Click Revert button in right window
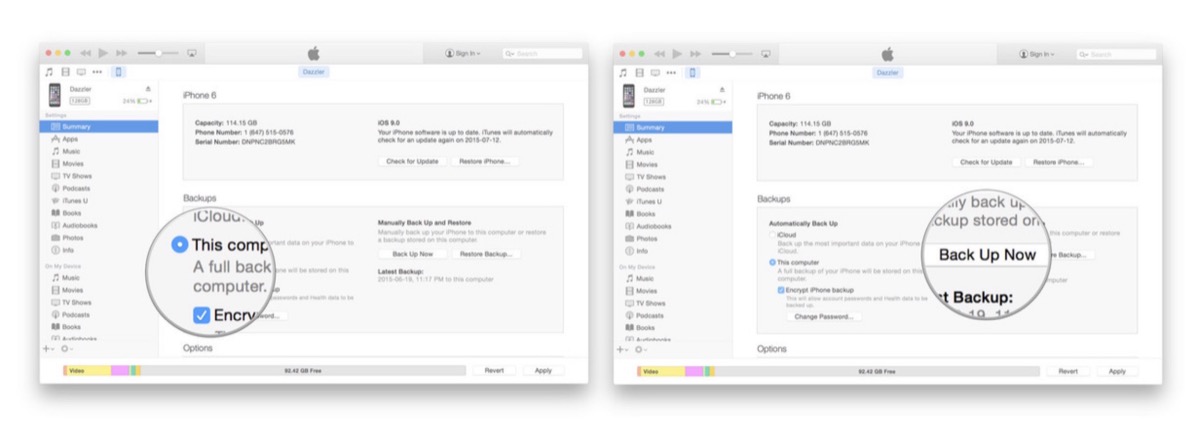This screenshot has height=436, width=1200. tap(1067, 370)
